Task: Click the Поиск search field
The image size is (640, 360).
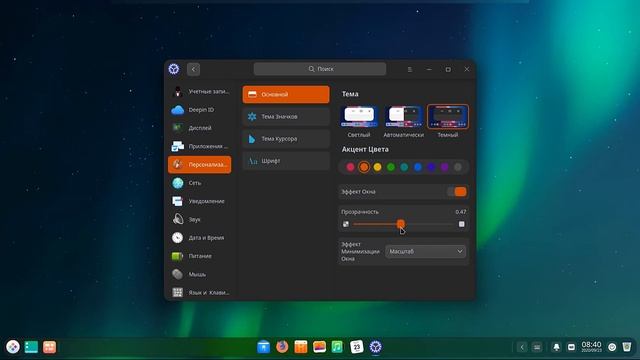Action: coord(320,69)
